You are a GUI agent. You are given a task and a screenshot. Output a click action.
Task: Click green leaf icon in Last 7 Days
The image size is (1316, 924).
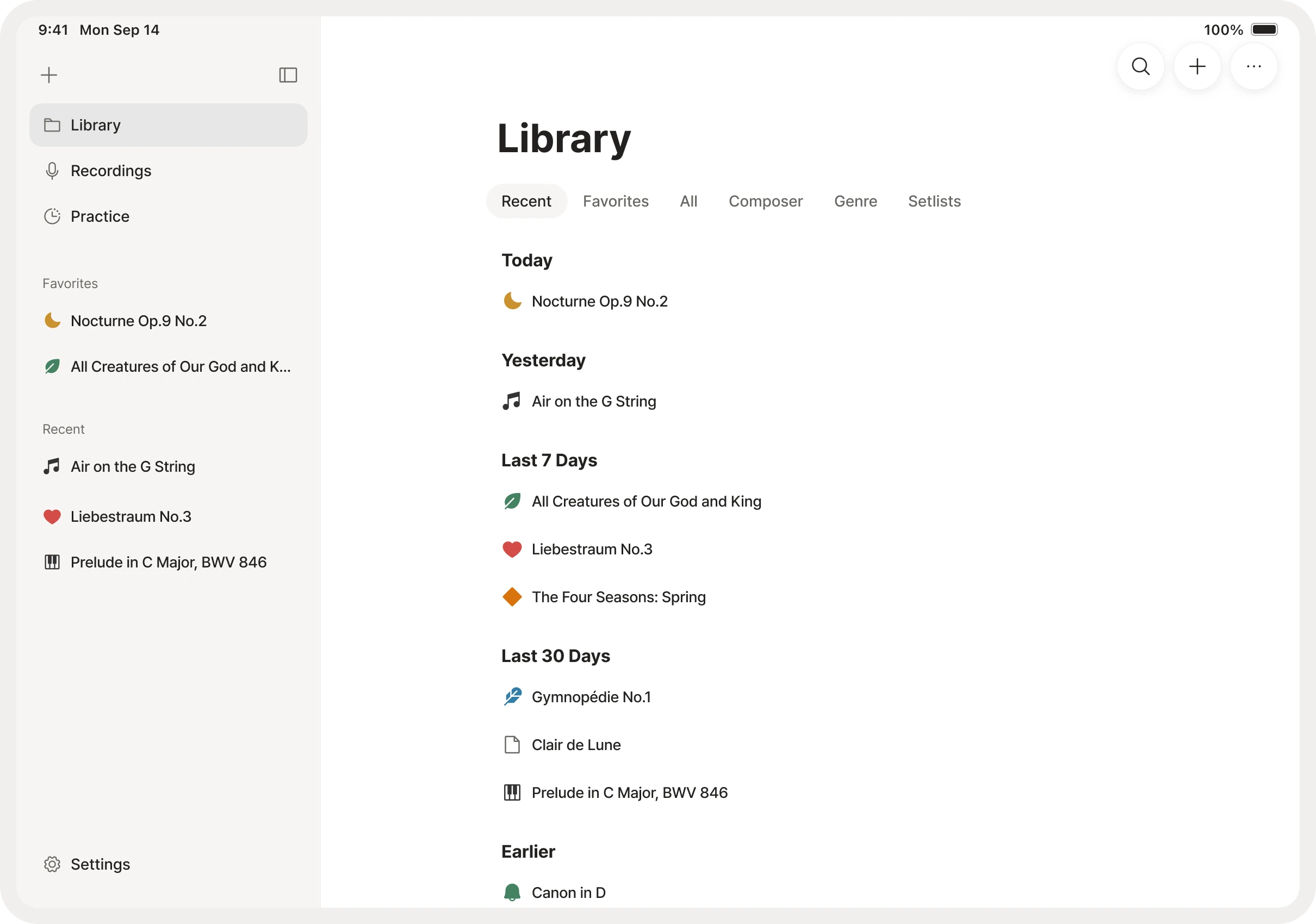pos(512,501)
